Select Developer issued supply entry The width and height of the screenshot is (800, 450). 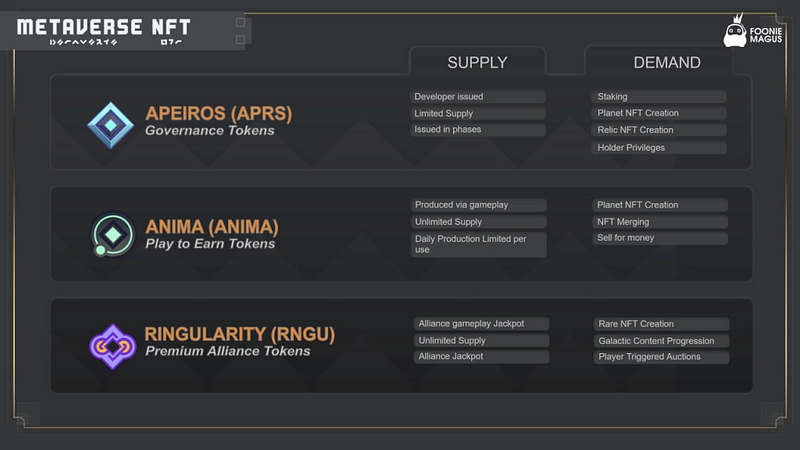click(478, 96)
